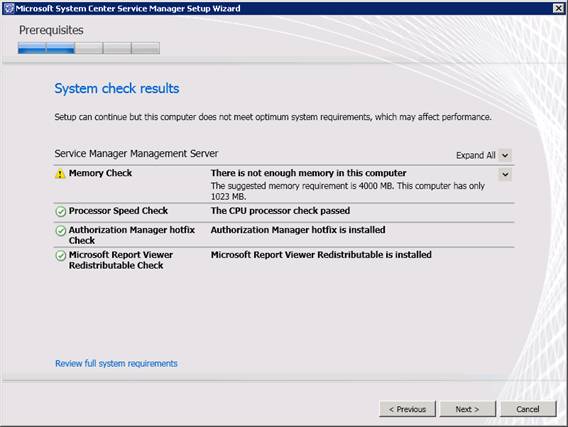Viewport: 568px width, 427px height.
Task: Click 'There is not enough memory' message
Action: pos(308,173)
